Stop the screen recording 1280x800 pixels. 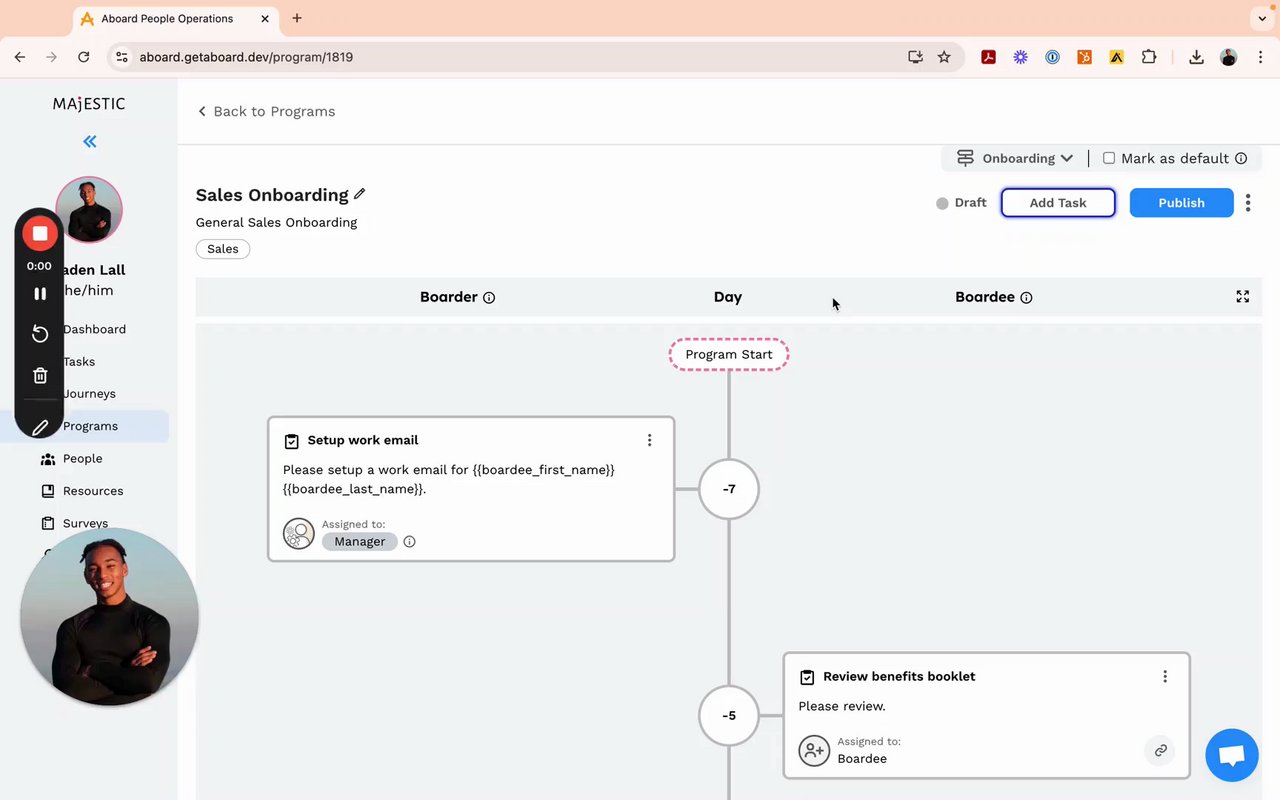40,234
